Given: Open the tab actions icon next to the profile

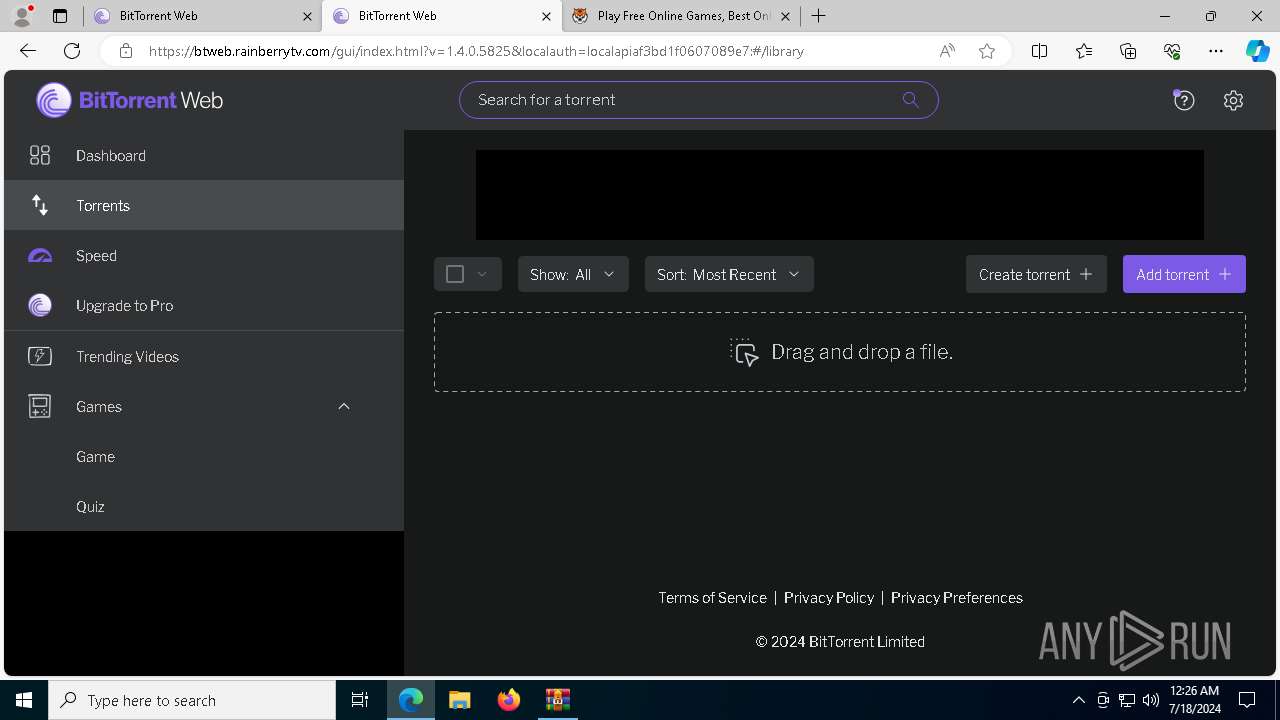Looking at the screenshot, I should 60,16.
